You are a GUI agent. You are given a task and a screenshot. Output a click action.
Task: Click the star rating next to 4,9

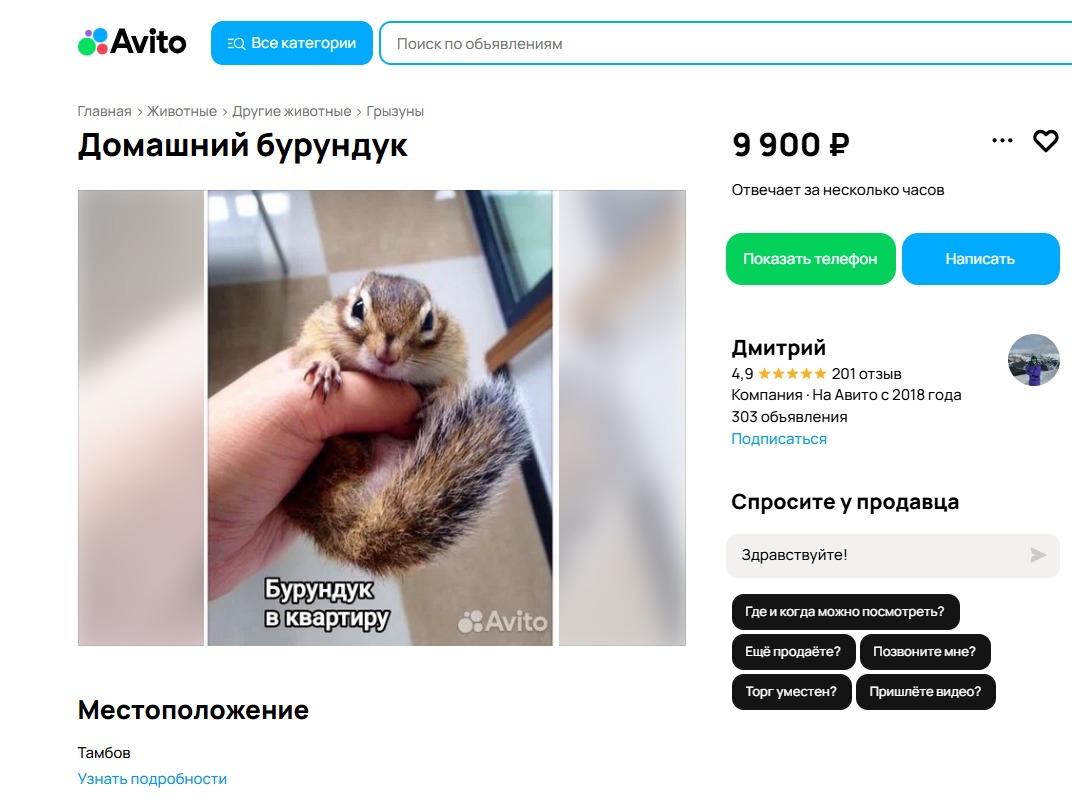789,374
